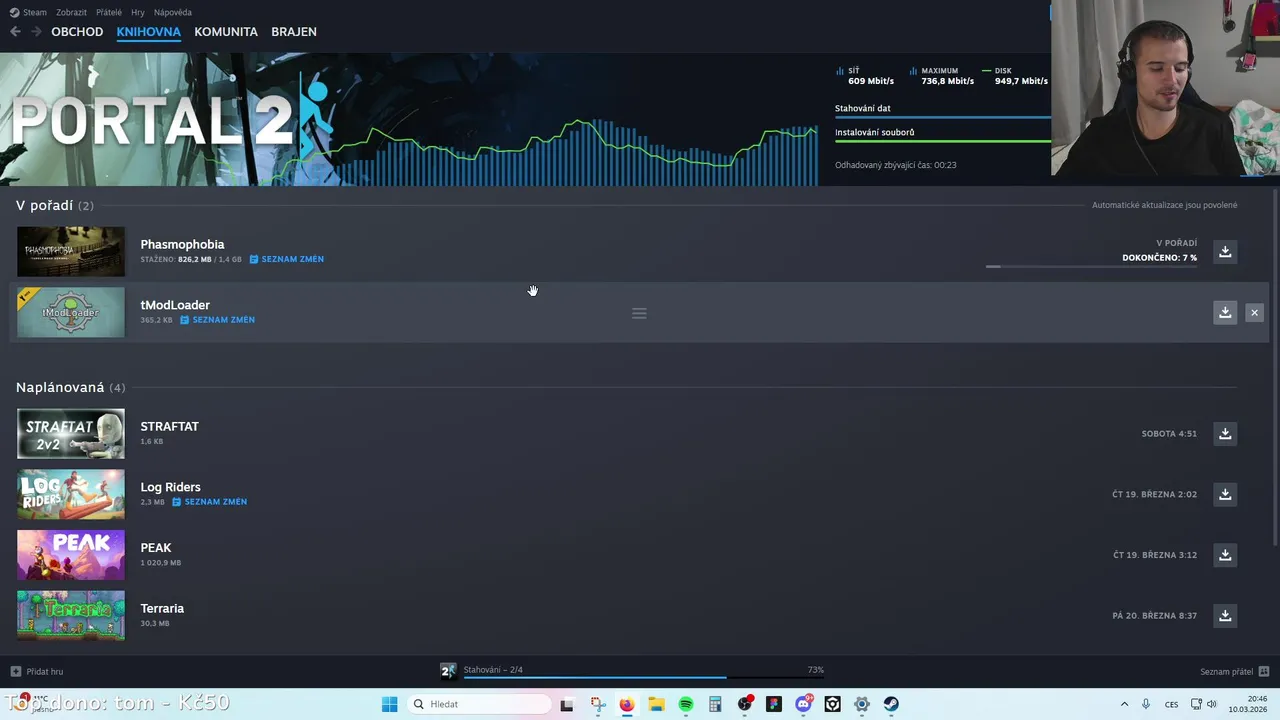Click the Phasmophobia game thumbnail
This screenshot has width=1280, height=720.
click(71, 252)
